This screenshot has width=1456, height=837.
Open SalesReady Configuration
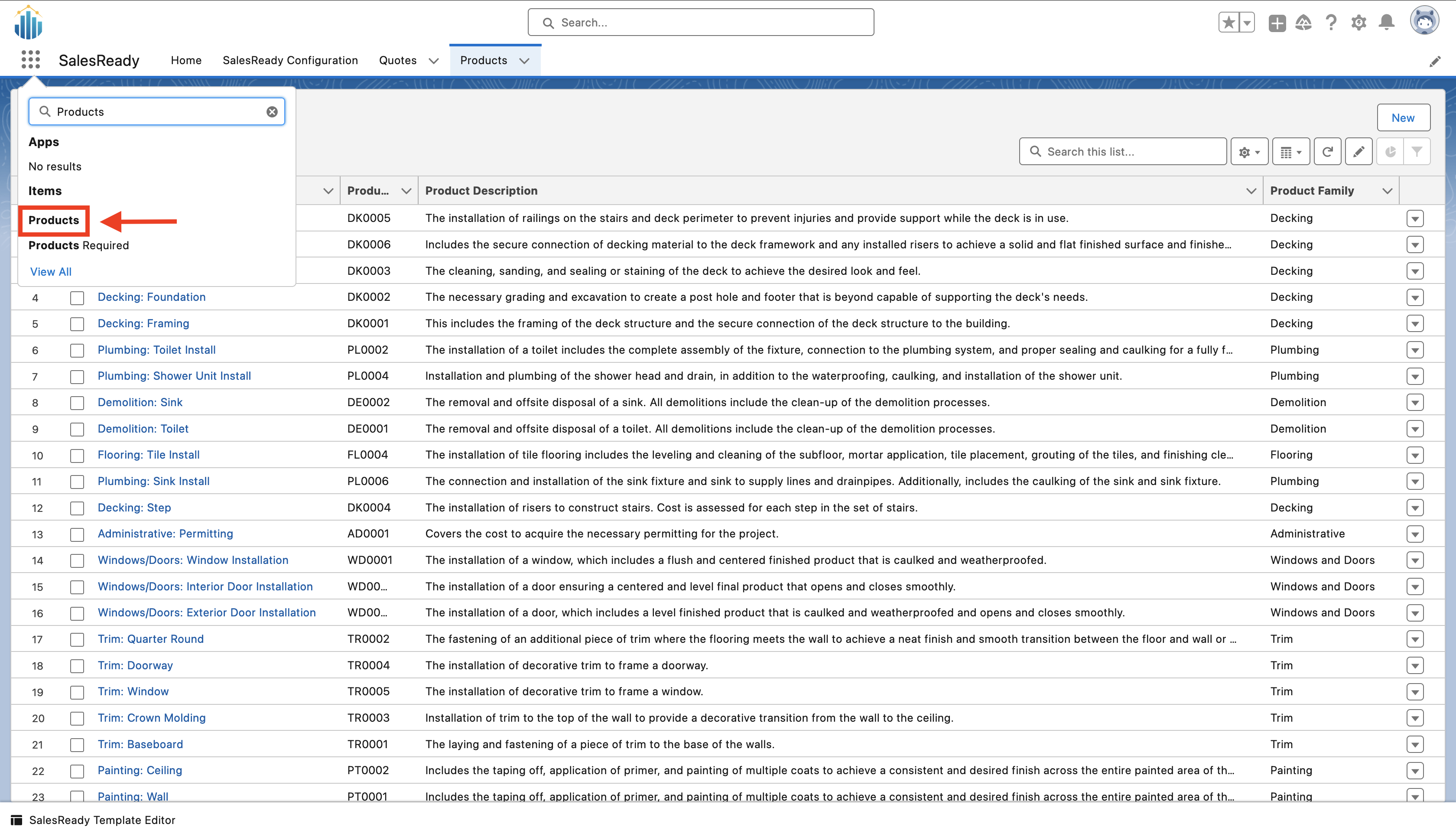click(x=290, y=60)
